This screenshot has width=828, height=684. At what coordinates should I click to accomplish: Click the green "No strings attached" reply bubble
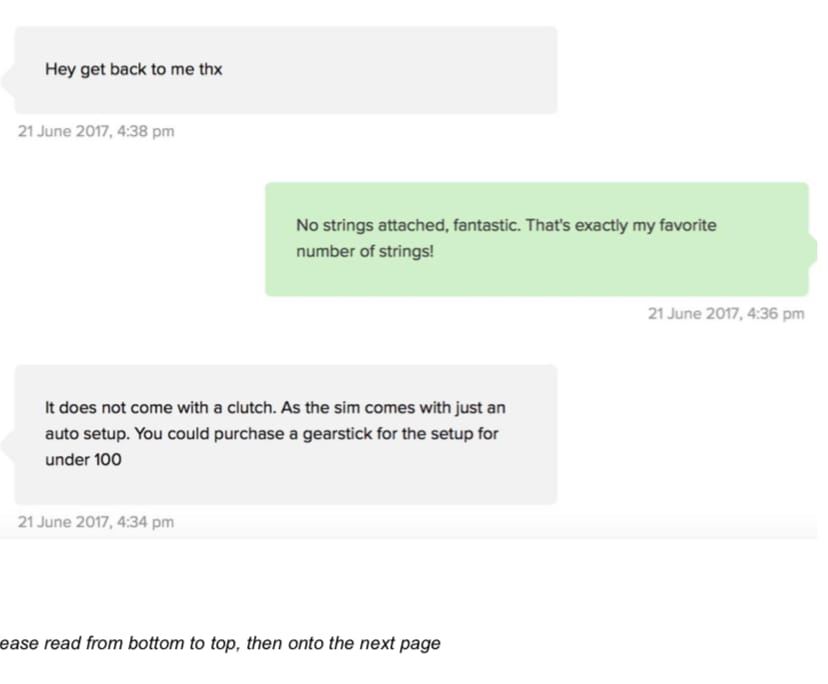coord(536,239)
